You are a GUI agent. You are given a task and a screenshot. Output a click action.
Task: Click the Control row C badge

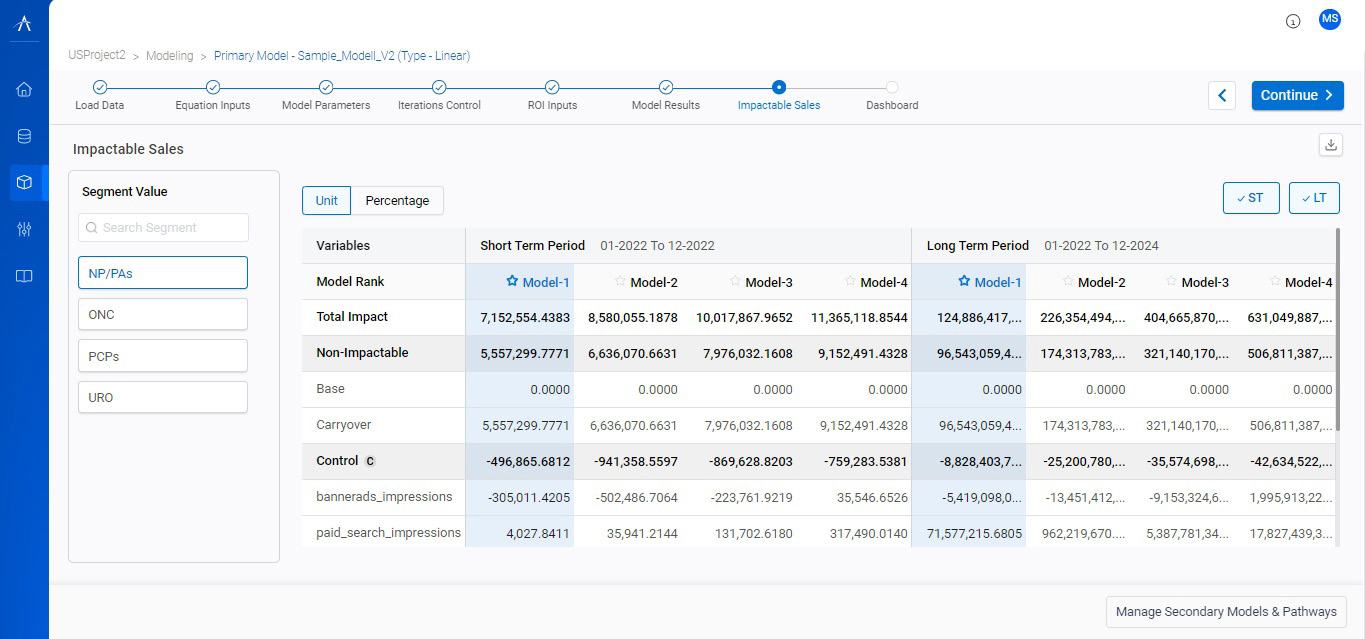point(370,461)
